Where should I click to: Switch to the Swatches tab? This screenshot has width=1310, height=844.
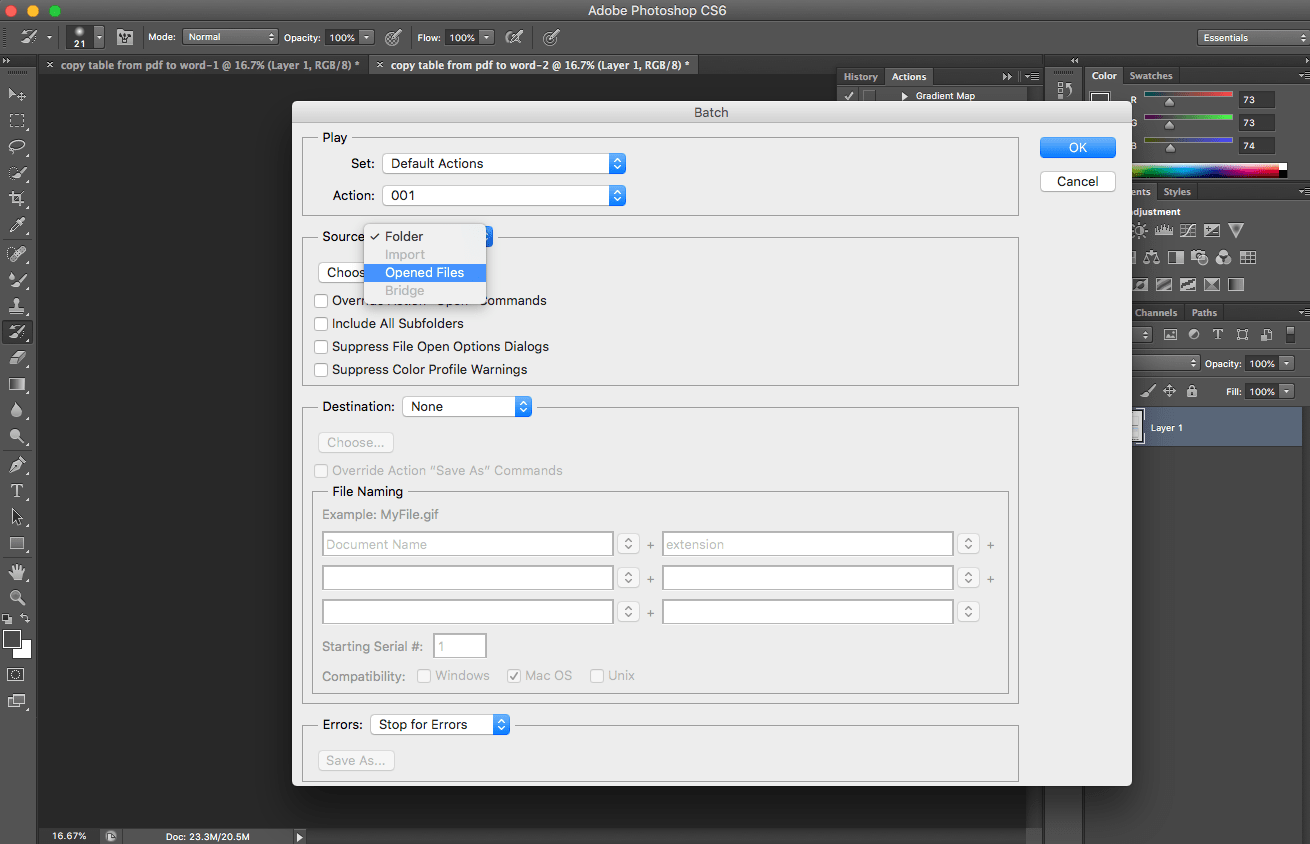pos(1151,76)
